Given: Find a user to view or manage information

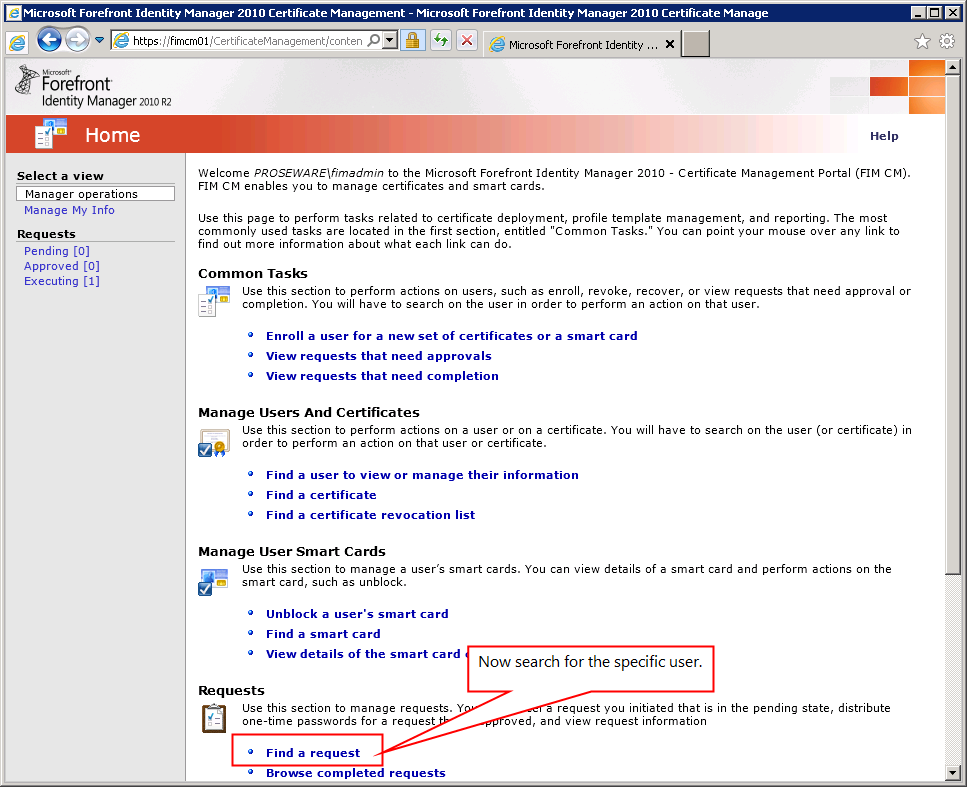Looking at the screenshot, I should point(422,475).
